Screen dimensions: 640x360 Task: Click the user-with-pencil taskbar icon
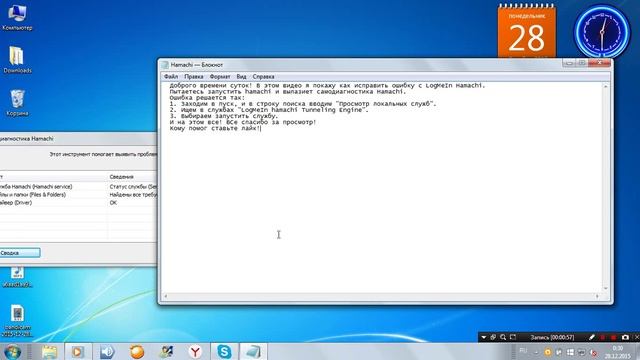coord(166,351)
